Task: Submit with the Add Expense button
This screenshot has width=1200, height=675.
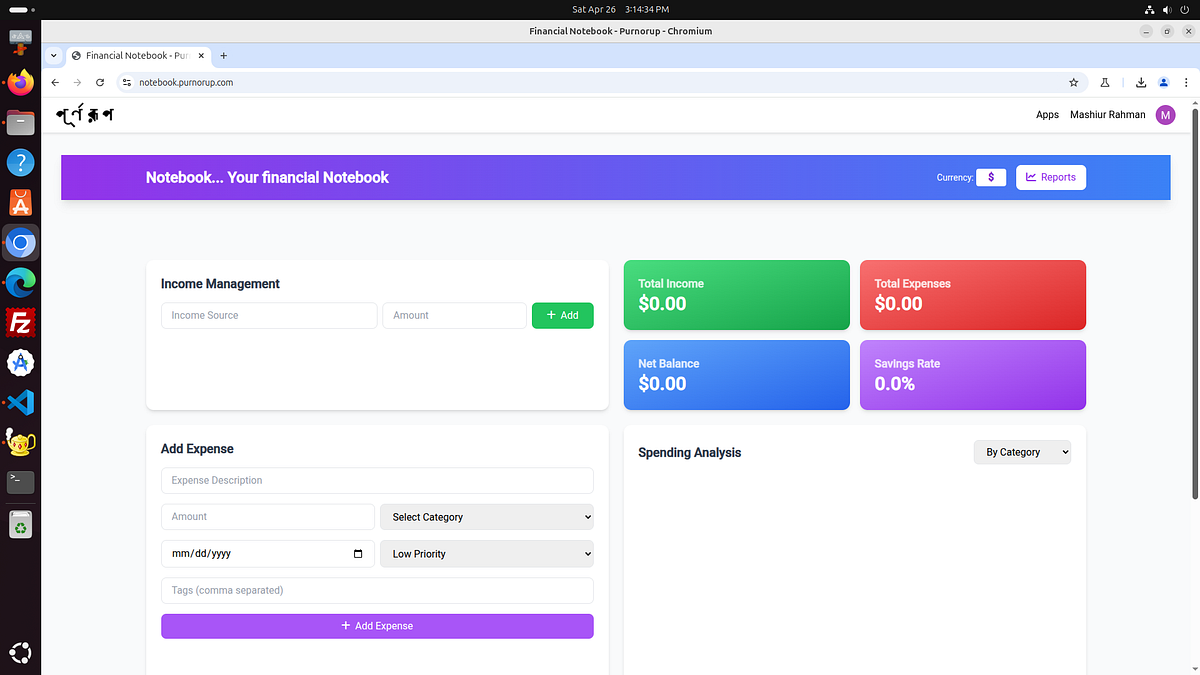Action: 377,626
